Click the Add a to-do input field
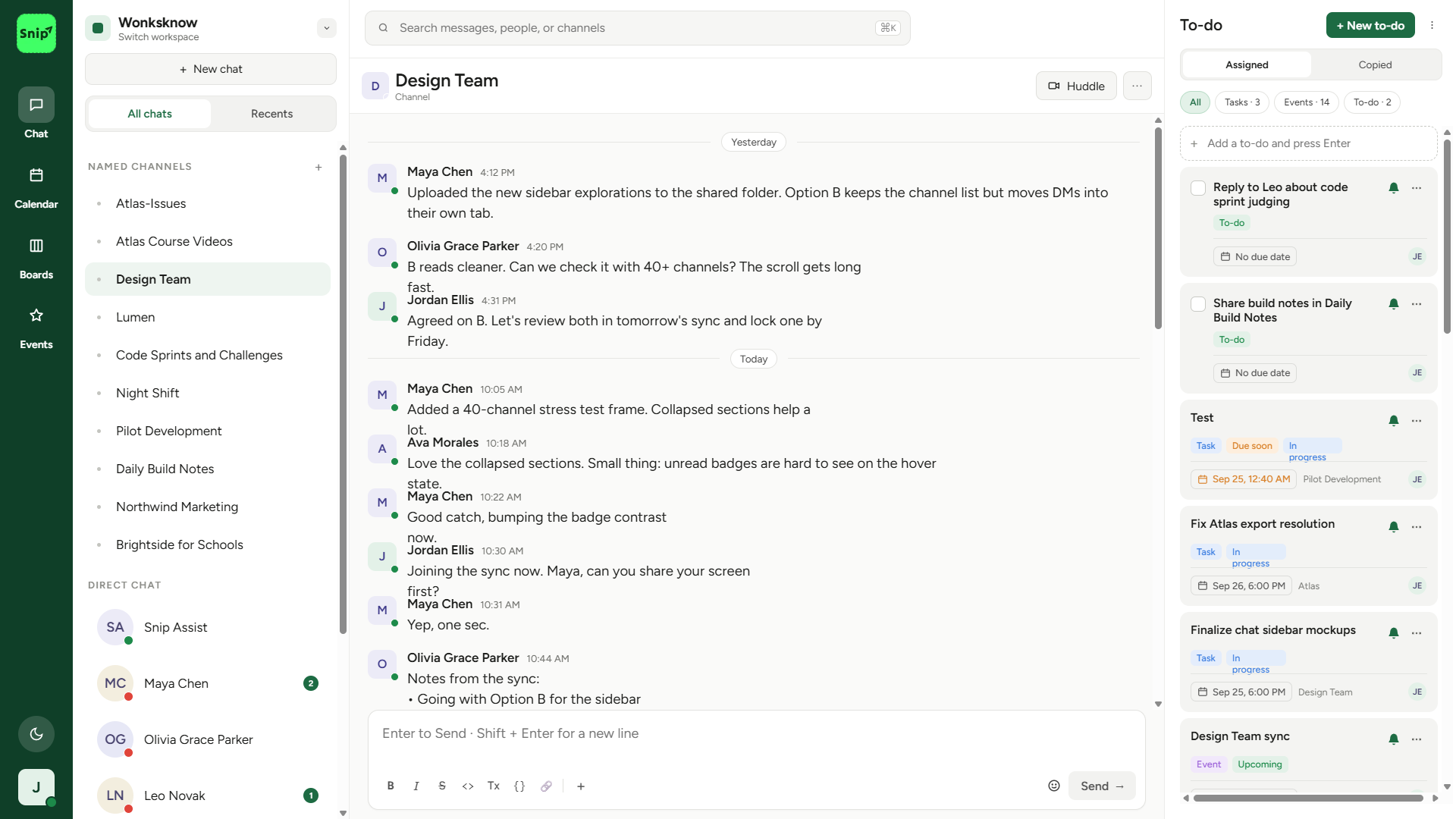The image size is (1456, 819). pos(1308,143)
